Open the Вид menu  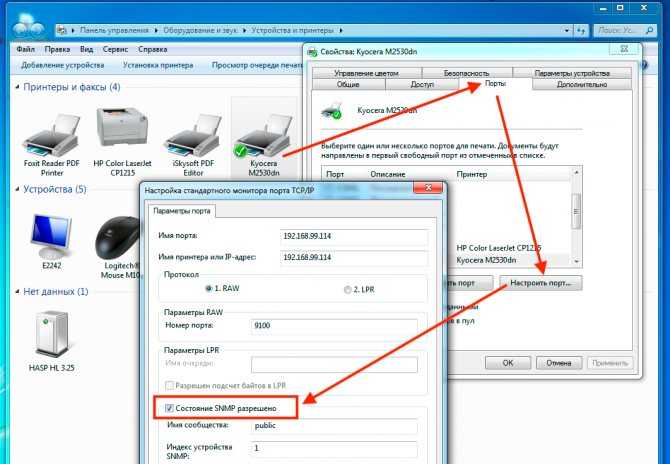pyautogui.click(x=86, y=50)
